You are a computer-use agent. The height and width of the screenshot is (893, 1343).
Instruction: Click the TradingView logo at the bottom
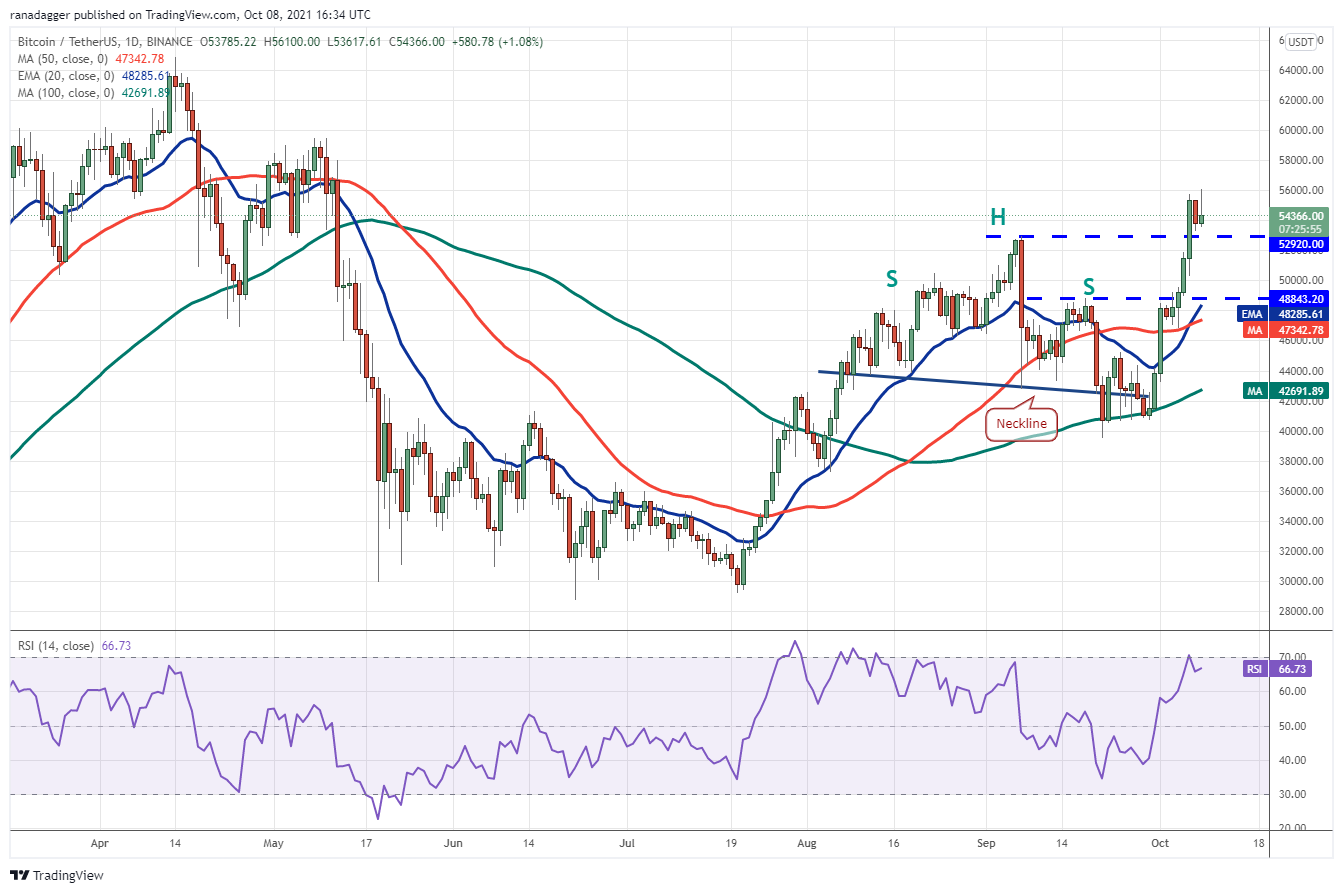tap(57, 875)
